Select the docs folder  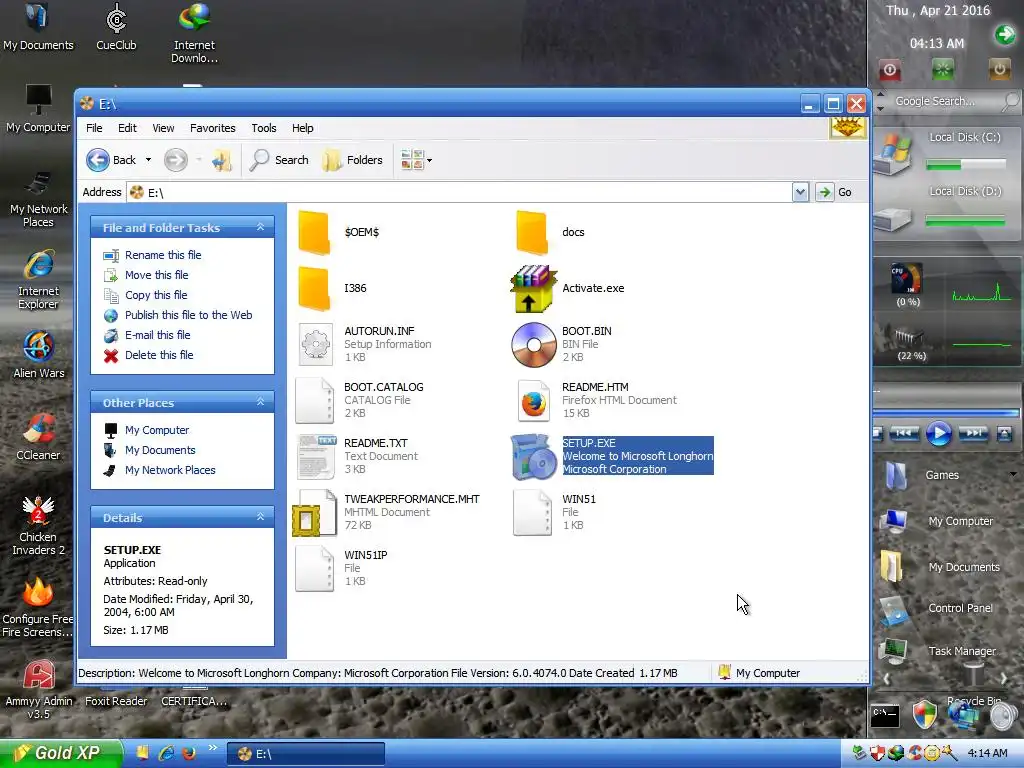coord(532,232)
